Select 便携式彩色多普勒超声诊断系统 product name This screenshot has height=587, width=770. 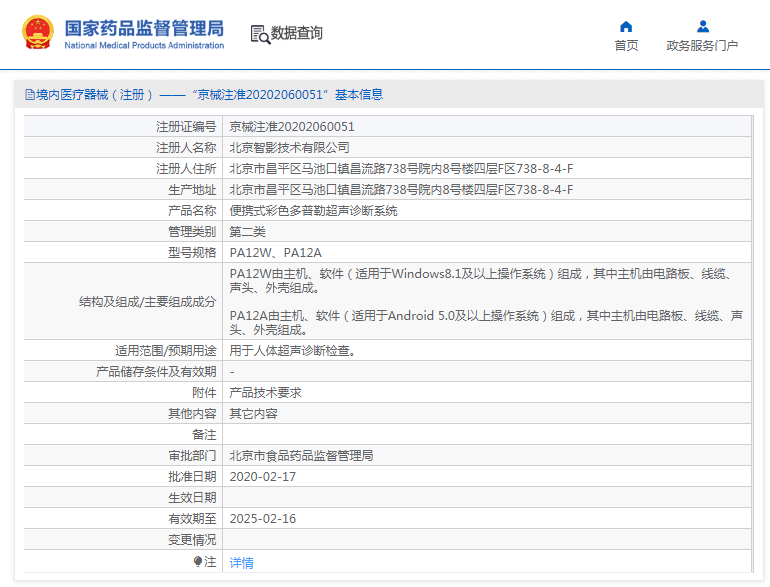313,211
